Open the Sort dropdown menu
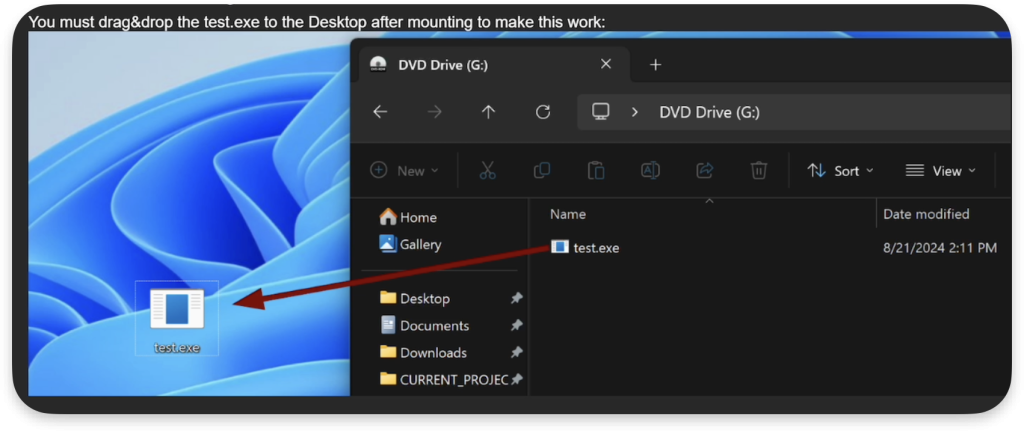 pos(840,171)
